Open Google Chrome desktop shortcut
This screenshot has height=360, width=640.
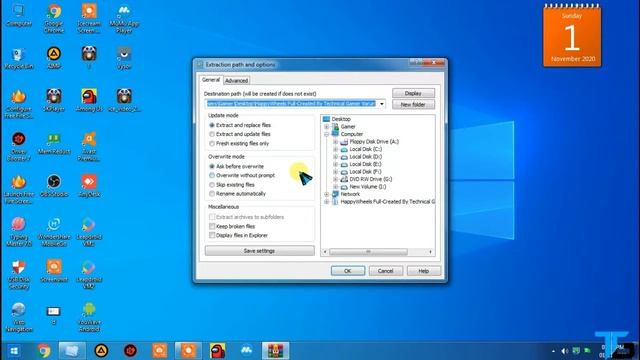(x=54, y=18)
